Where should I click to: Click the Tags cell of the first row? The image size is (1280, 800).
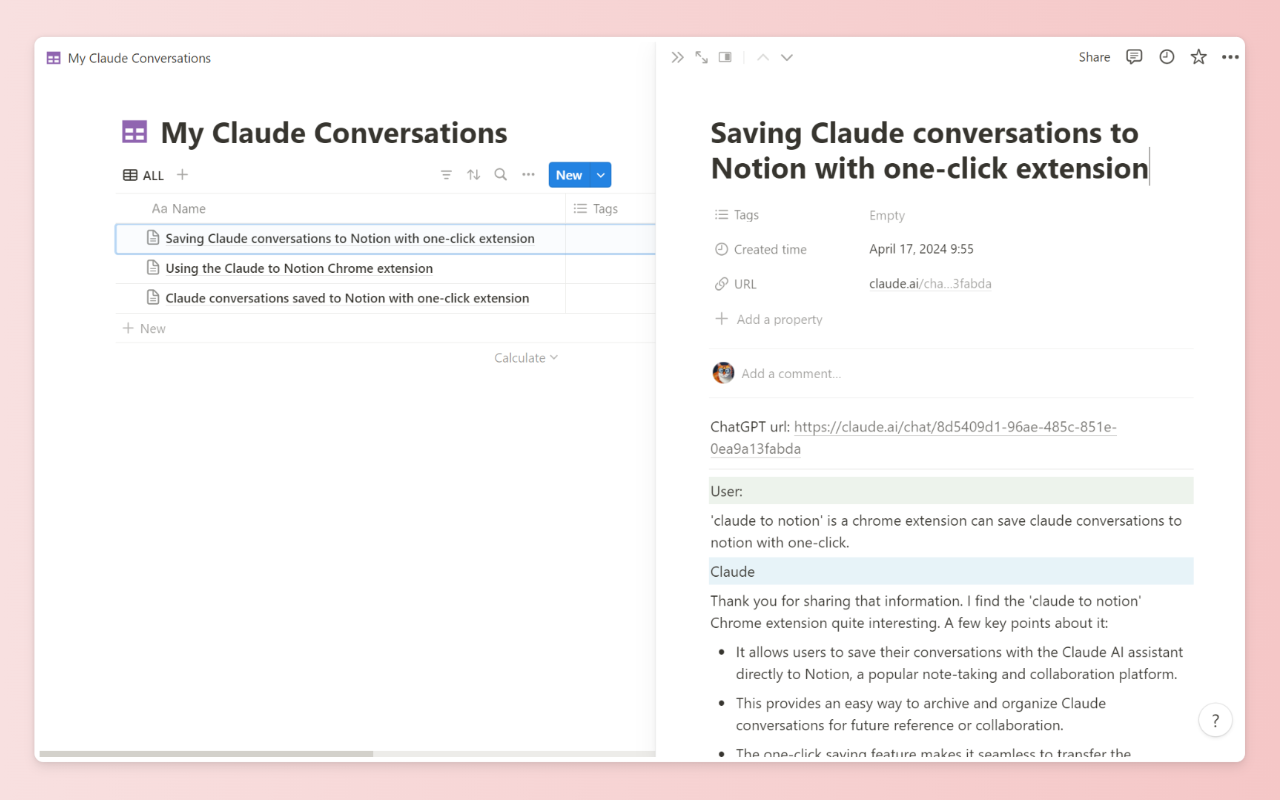click(x=610, y=238)
